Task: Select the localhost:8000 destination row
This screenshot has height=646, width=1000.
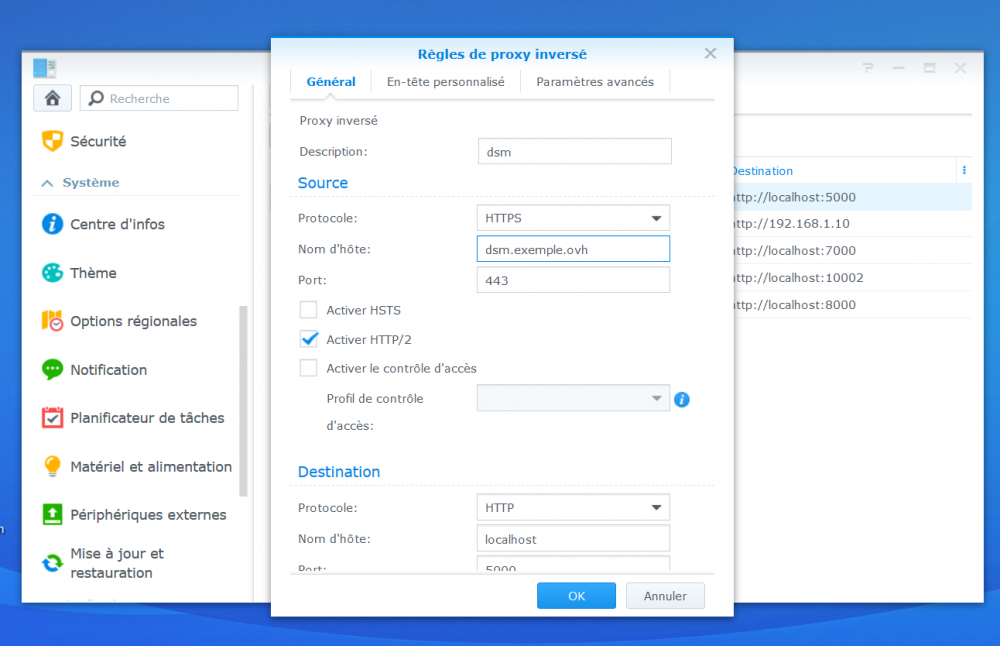Action: click(x=852, y=305)
